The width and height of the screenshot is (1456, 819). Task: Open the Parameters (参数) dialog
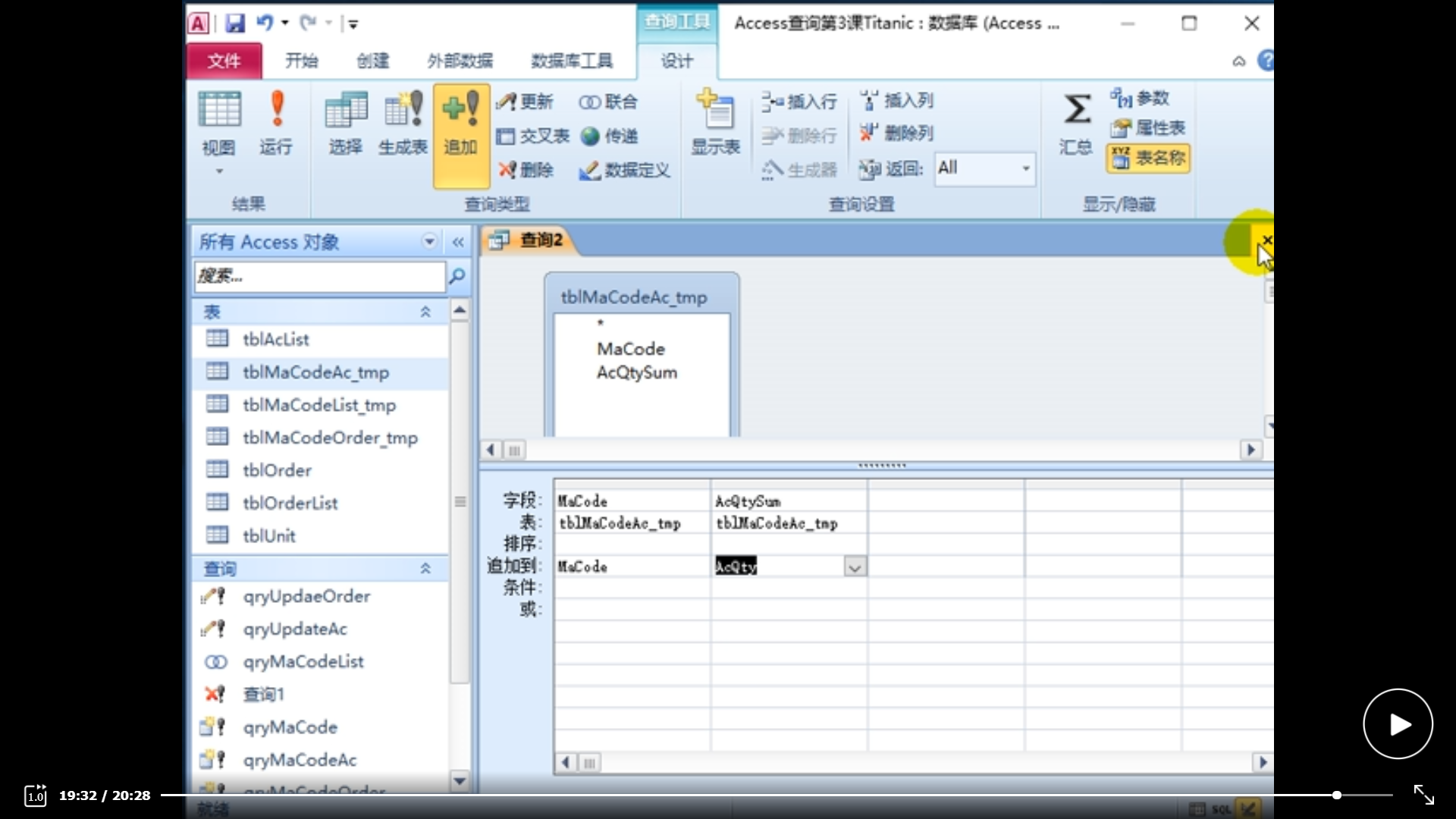pos(1140,98)
